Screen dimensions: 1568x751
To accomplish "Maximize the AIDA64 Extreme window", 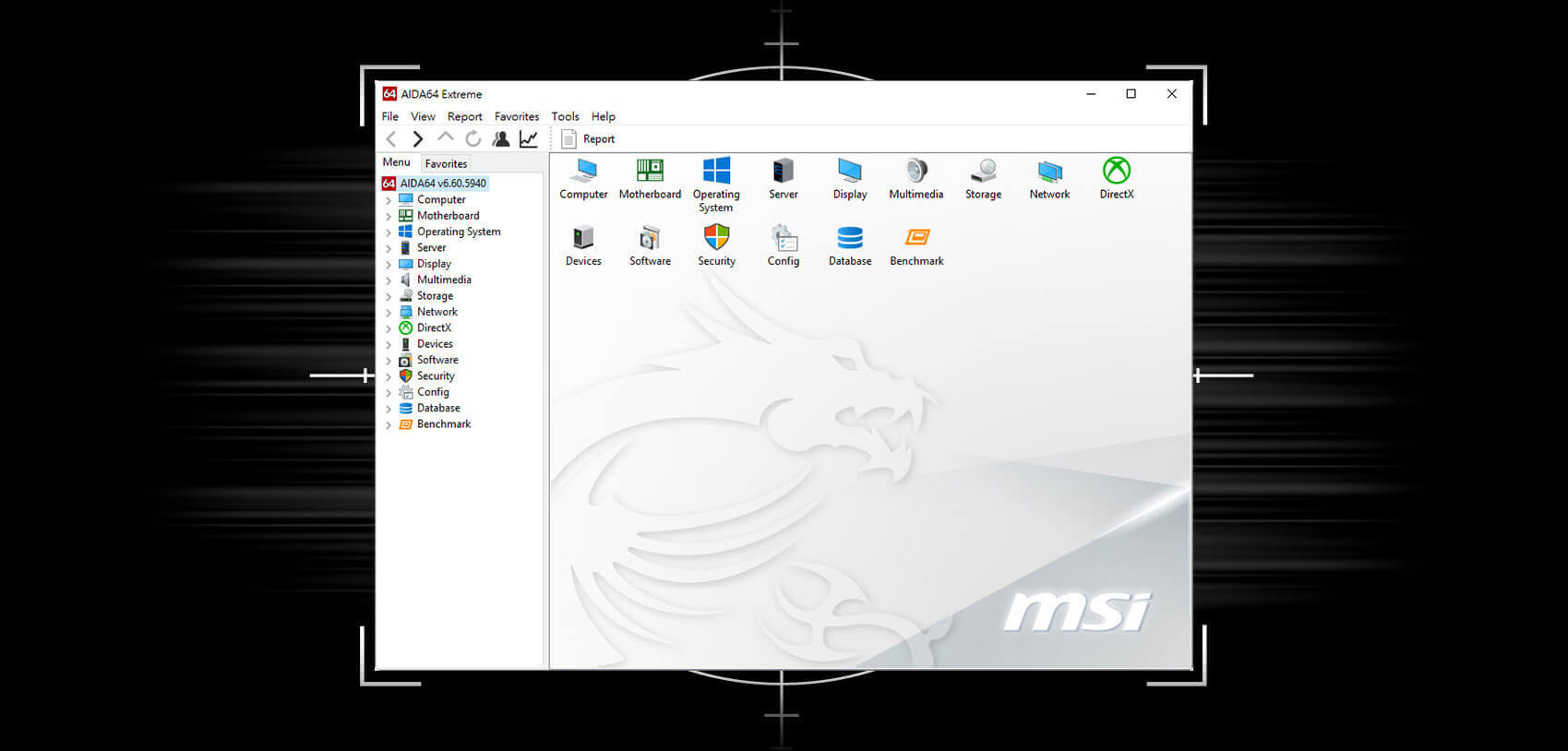I will tap(1131, 94).
